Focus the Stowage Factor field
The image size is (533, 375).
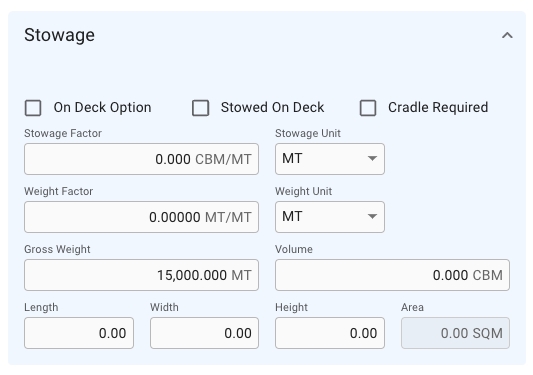click(141, 159)
